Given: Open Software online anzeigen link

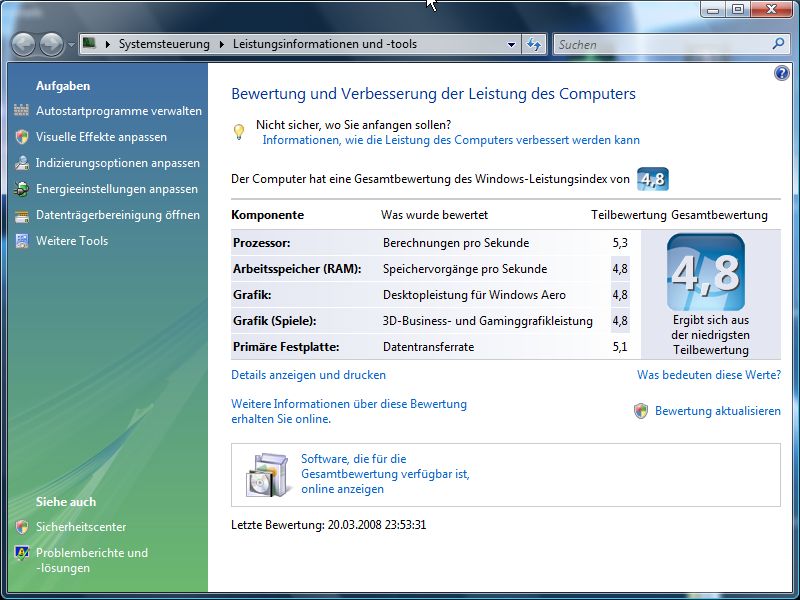Looking at the screenshot, I should 385,474.
